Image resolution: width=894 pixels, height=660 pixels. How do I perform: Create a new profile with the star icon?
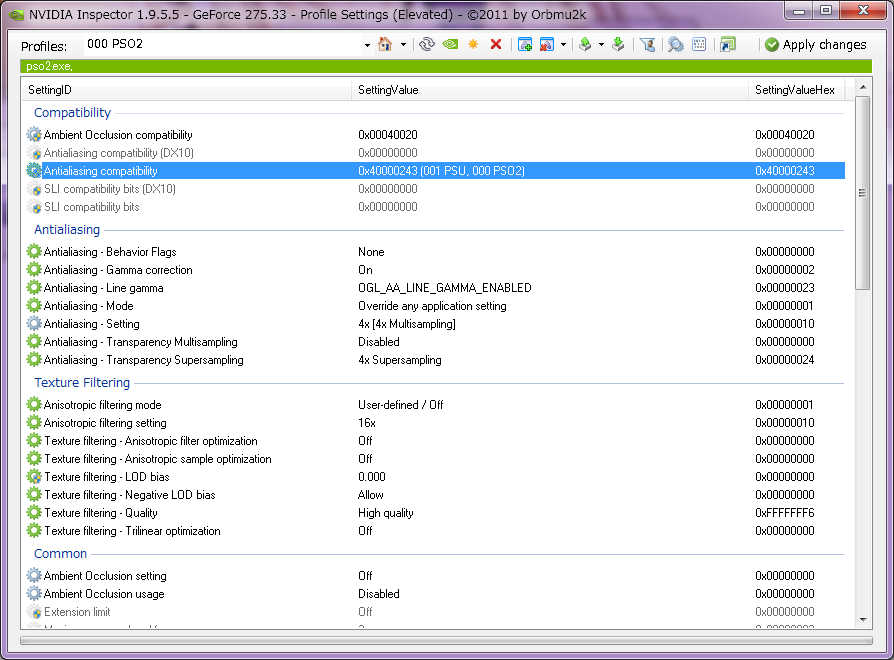pyautogui.click(x=473, y=44)
